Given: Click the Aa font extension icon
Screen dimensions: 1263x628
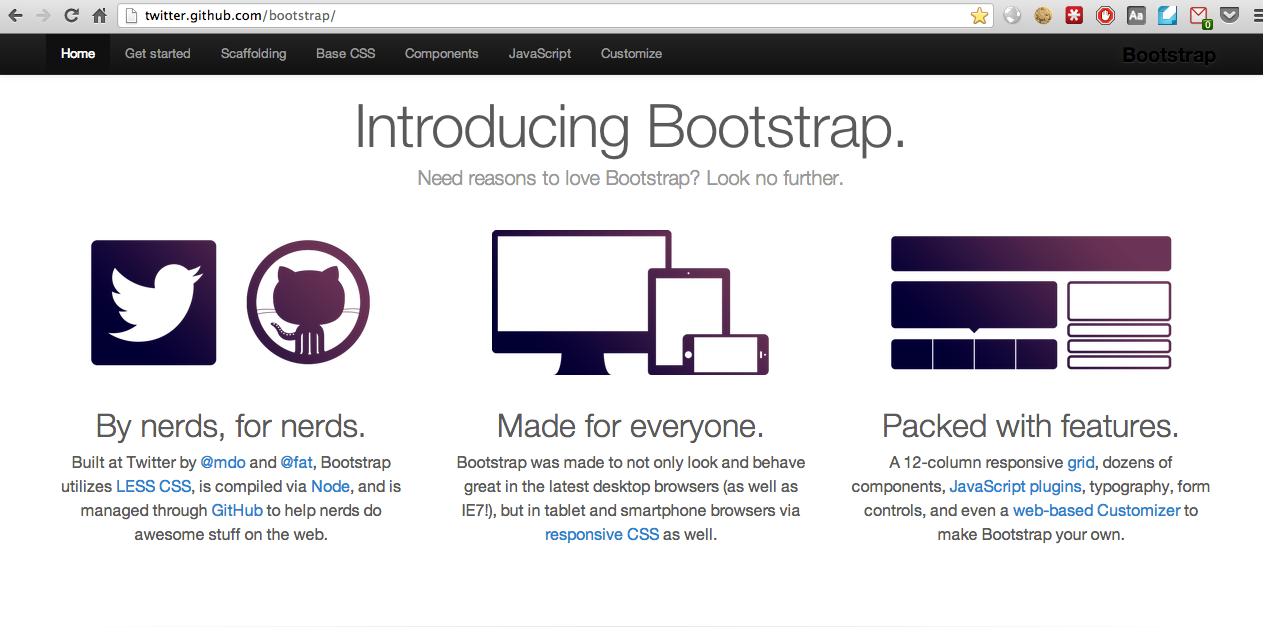Looking at the screenshot, I should tap(1136, 16).
